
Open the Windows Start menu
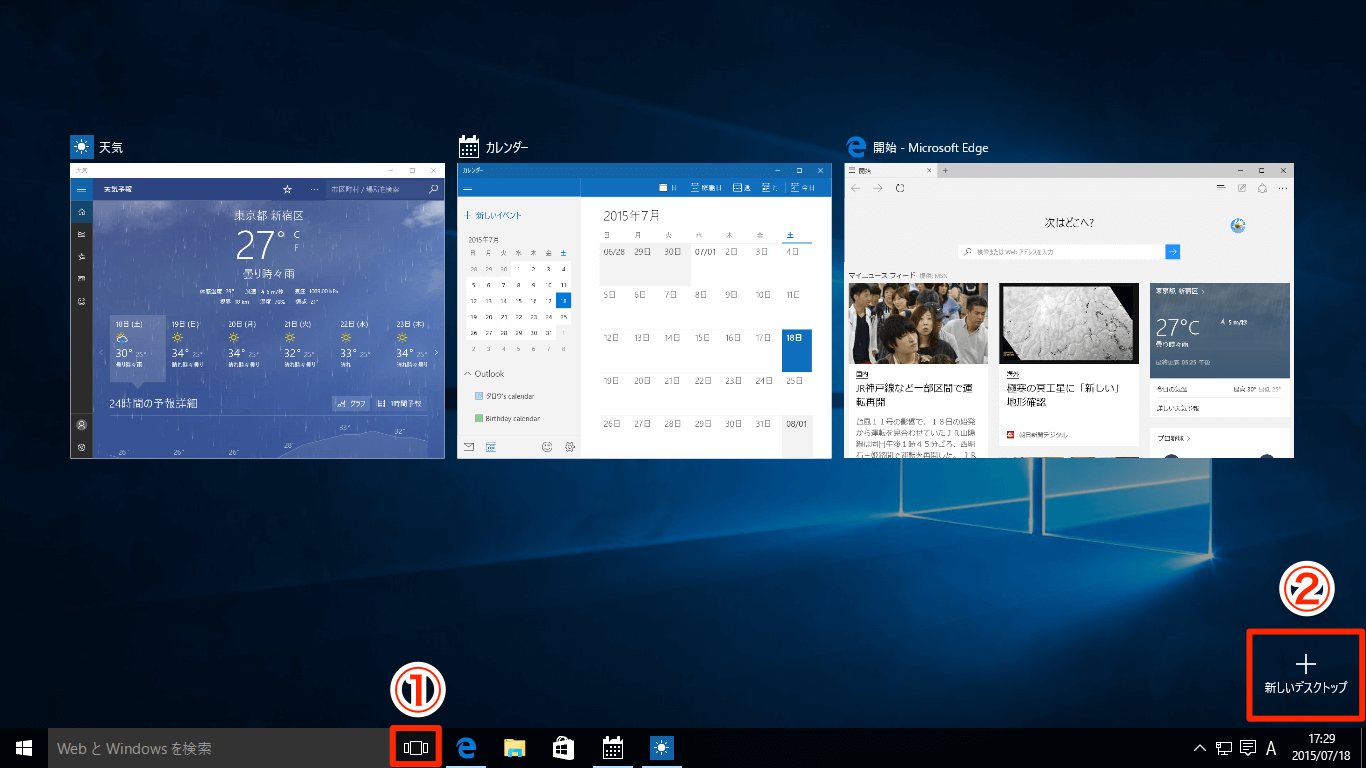(24, 747)
